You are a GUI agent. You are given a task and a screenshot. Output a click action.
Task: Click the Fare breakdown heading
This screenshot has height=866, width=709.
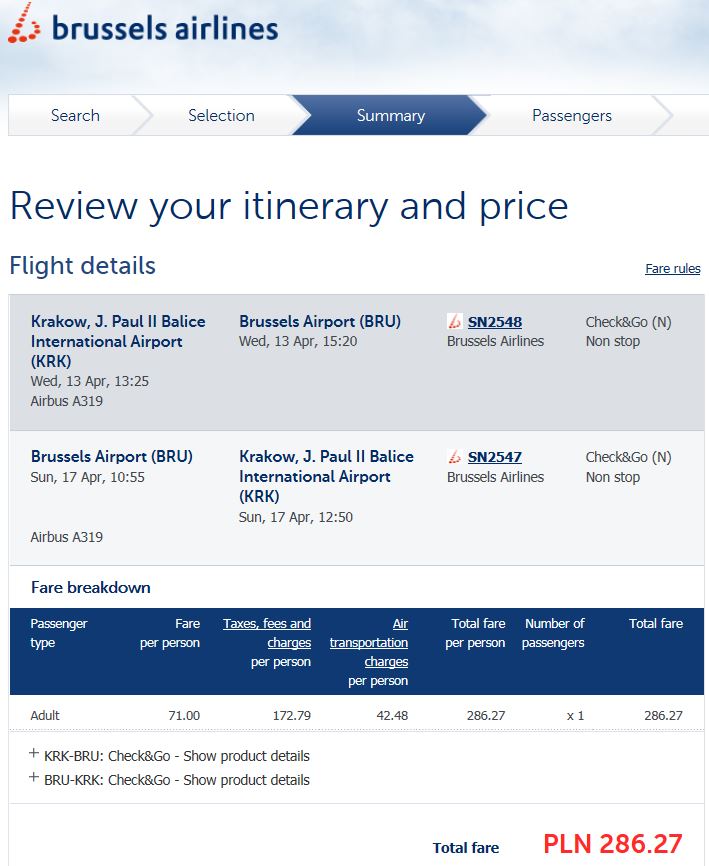[x=91, y=587]
